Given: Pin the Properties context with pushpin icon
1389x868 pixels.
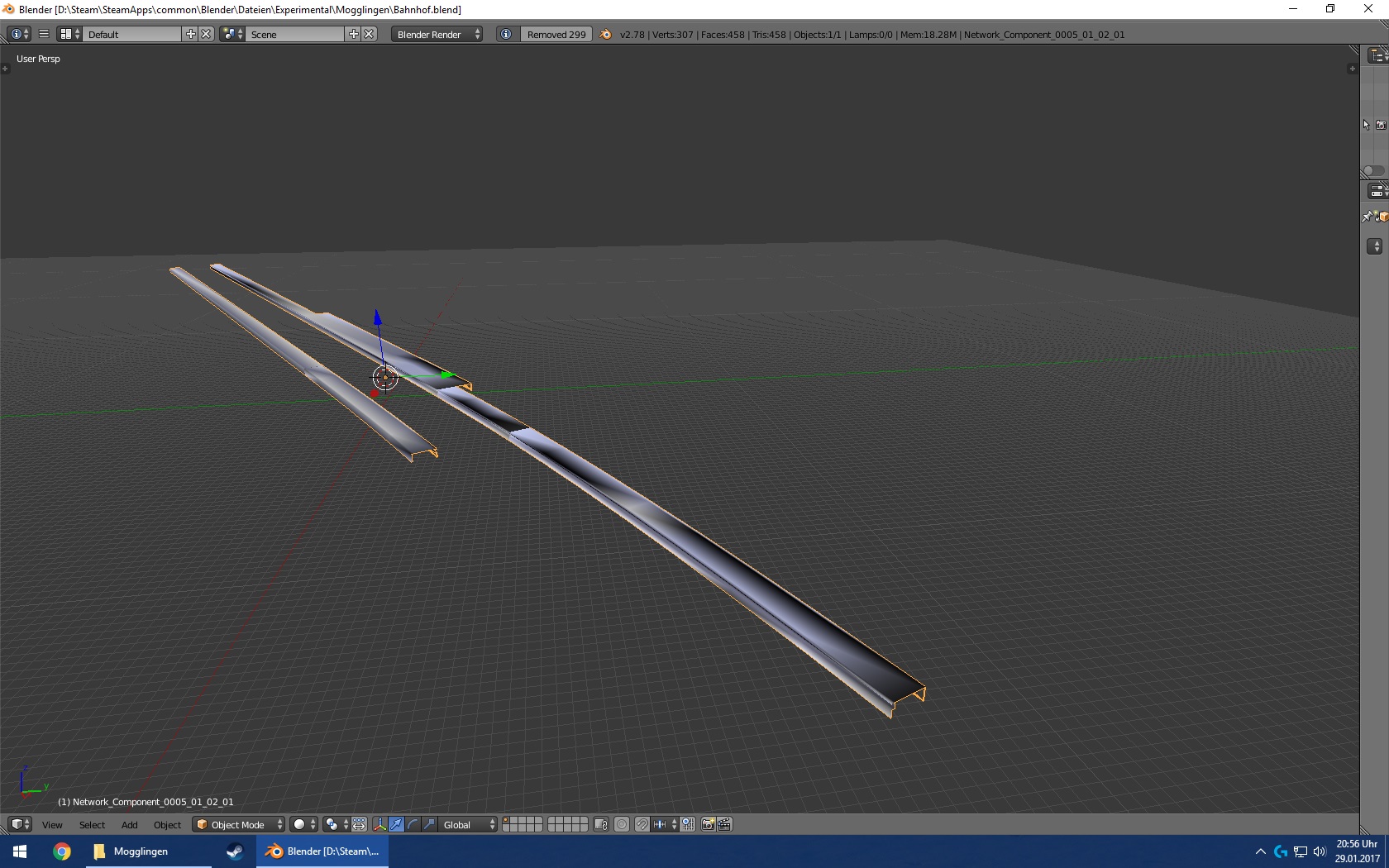Looking at the screenshot, I should tap(1368, 217).
